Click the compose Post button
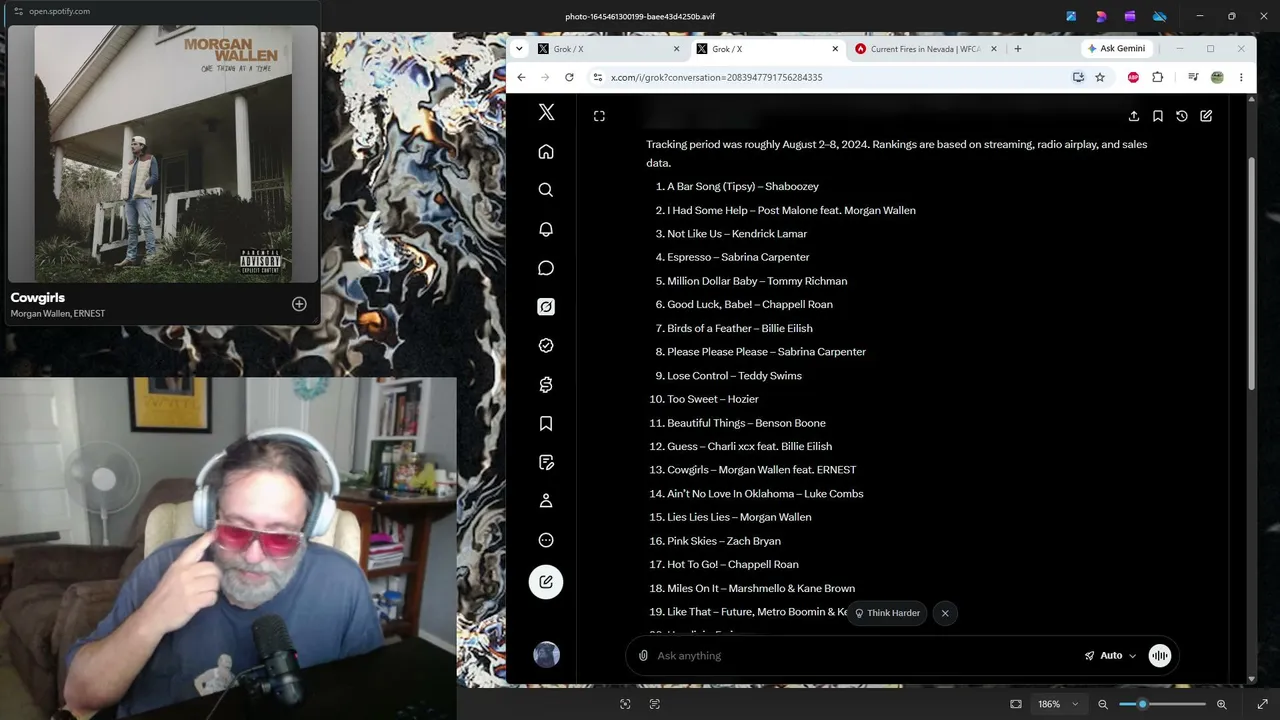The image size is (1280, 720). click(x=546, y=582)
